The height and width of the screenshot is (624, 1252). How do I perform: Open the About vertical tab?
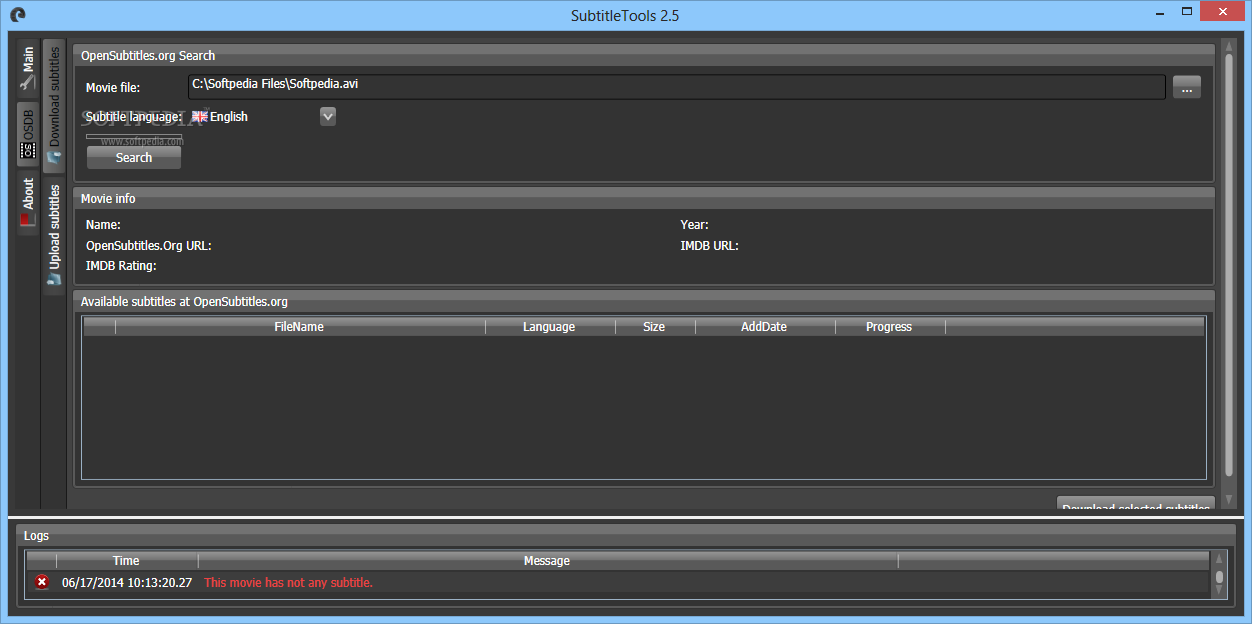point(28,203)
